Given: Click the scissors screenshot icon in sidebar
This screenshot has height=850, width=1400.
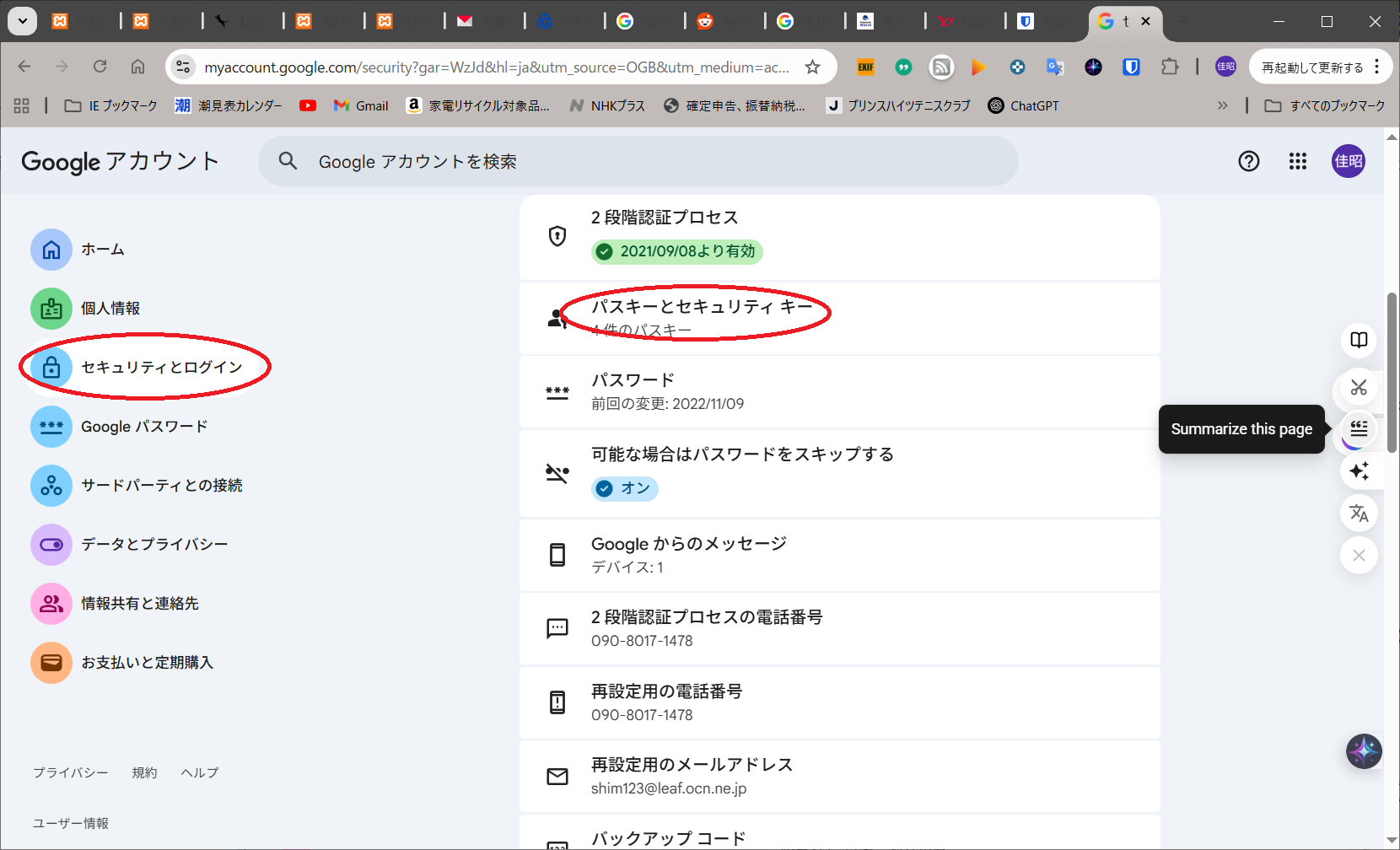Looking at the screenshot, I should coord(1359,388).
